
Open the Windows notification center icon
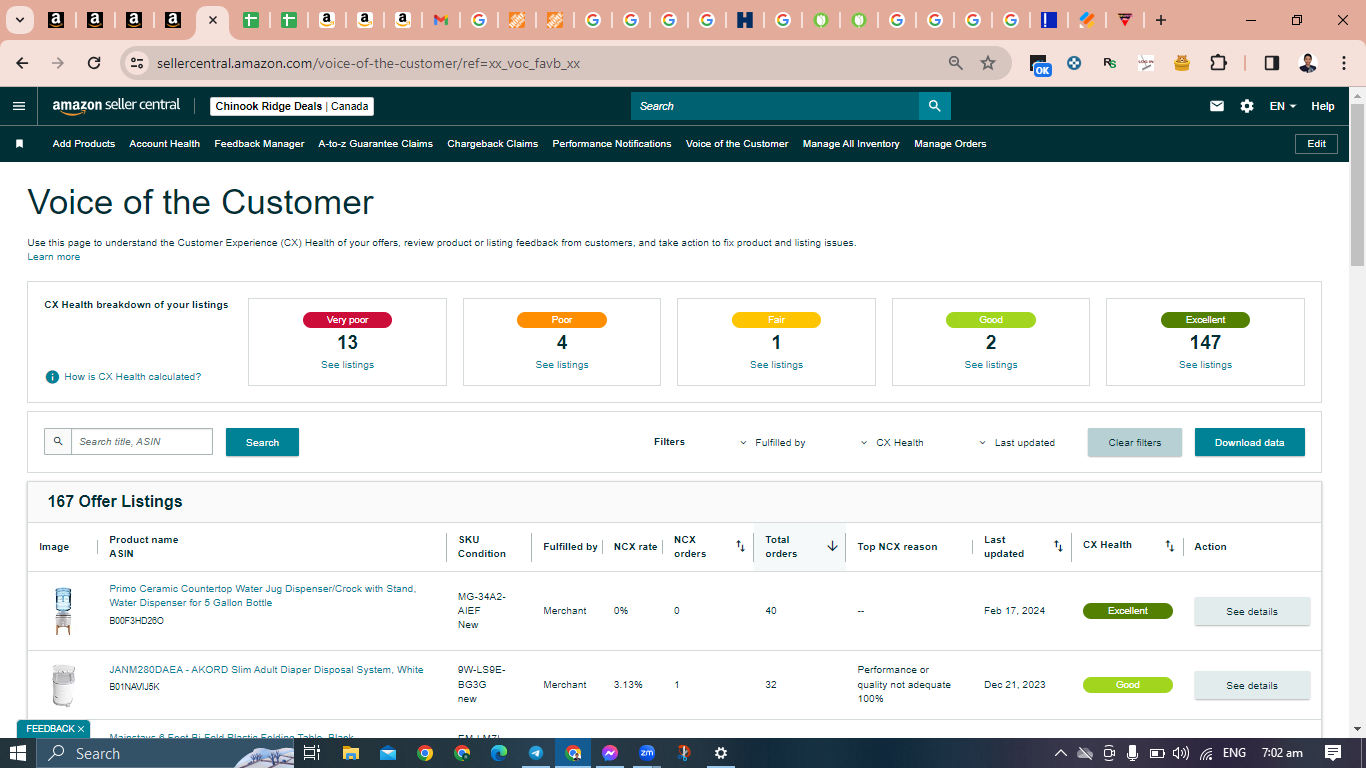click(x=1333, y=753)
